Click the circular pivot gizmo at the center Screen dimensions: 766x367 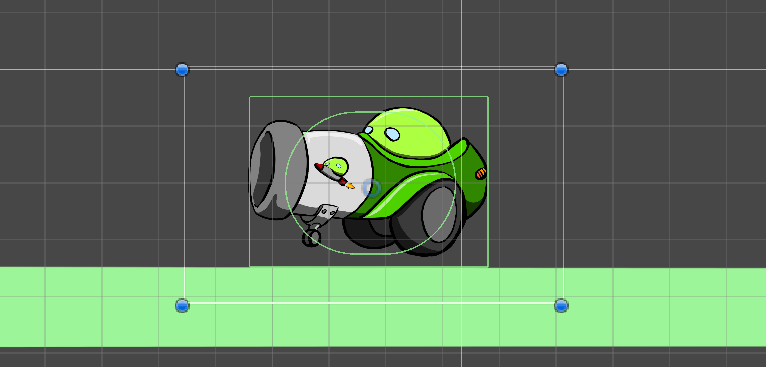pos(372,188)
